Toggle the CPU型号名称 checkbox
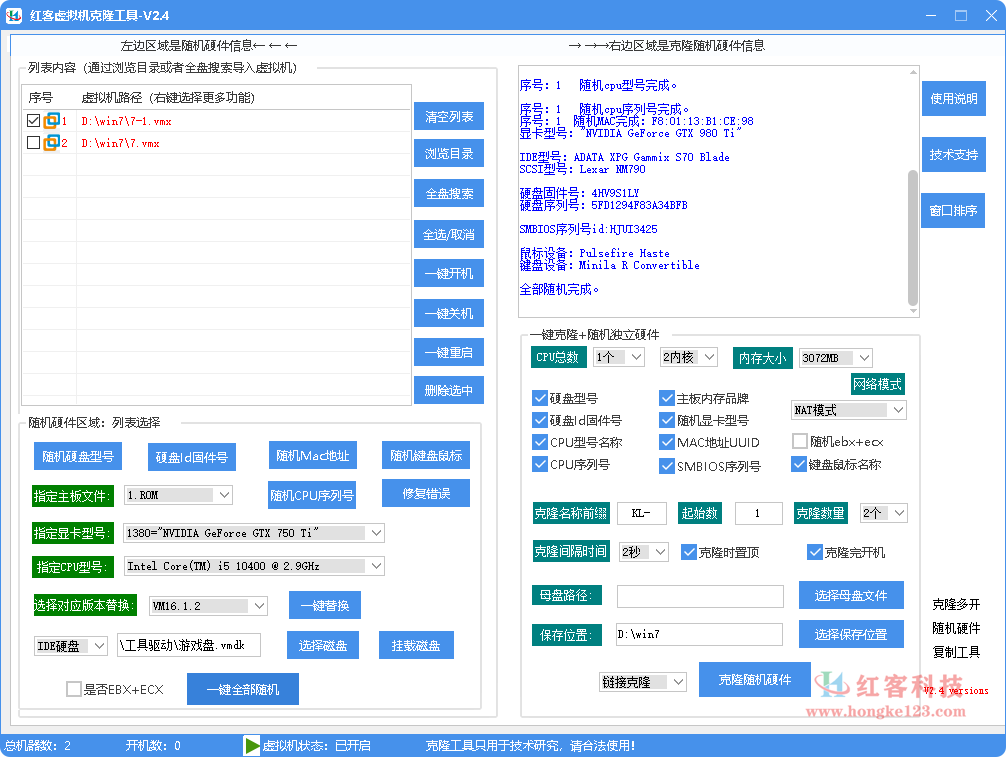Image resolution: width=1006 pixels, height=757 pixels. (x=540, y=442)
